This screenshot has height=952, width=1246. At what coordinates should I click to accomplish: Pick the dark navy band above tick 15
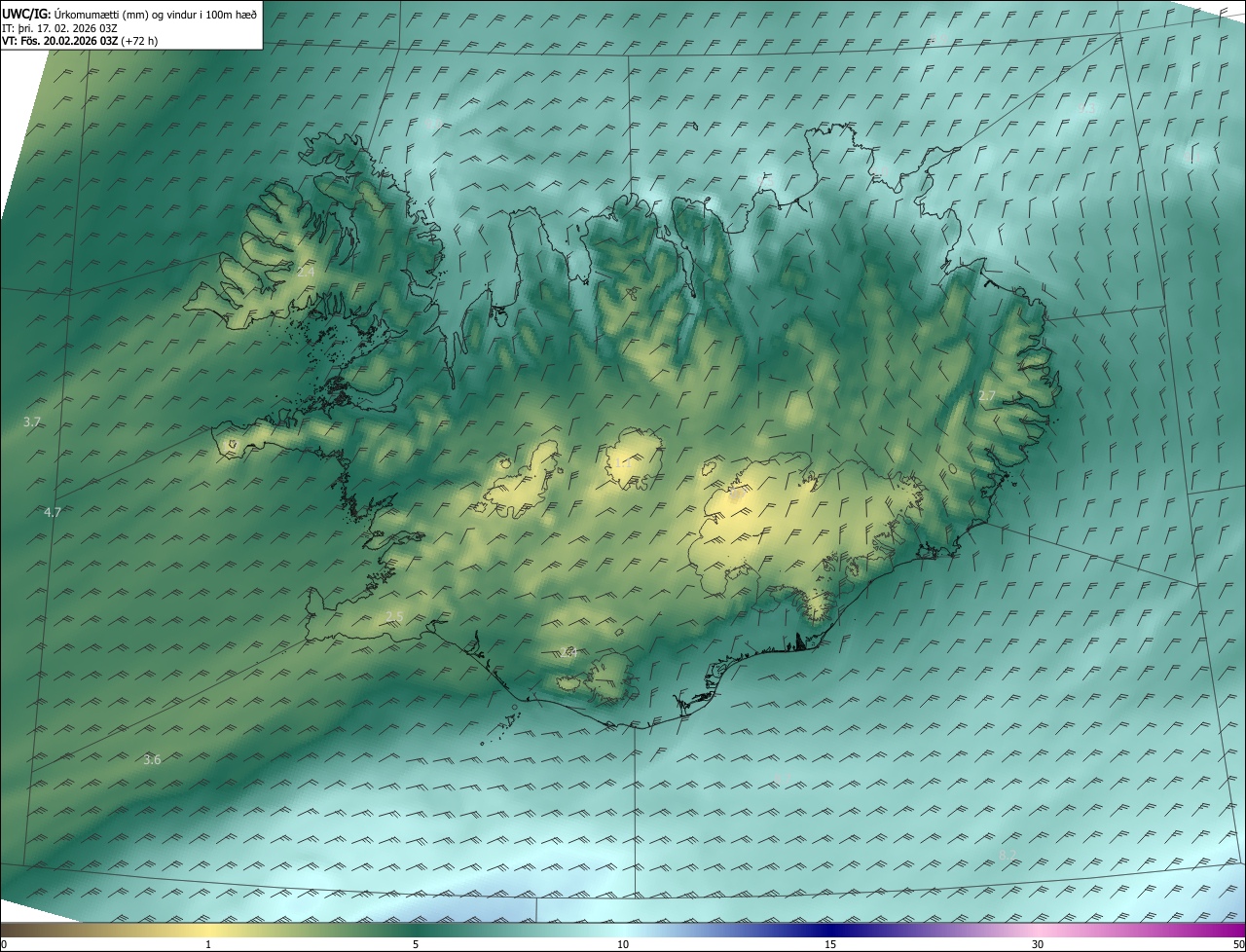pyautogui.click(x=830, y=930)
